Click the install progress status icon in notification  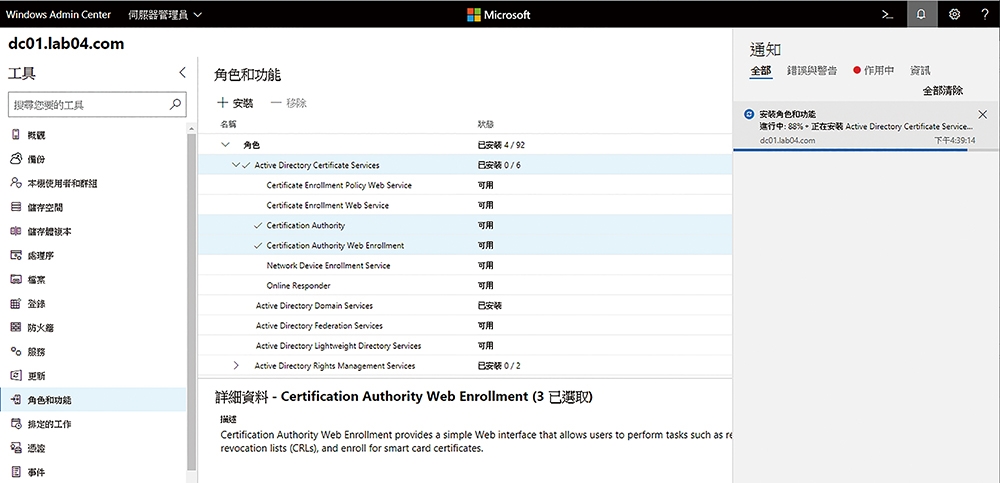click(x=749, y=114)
